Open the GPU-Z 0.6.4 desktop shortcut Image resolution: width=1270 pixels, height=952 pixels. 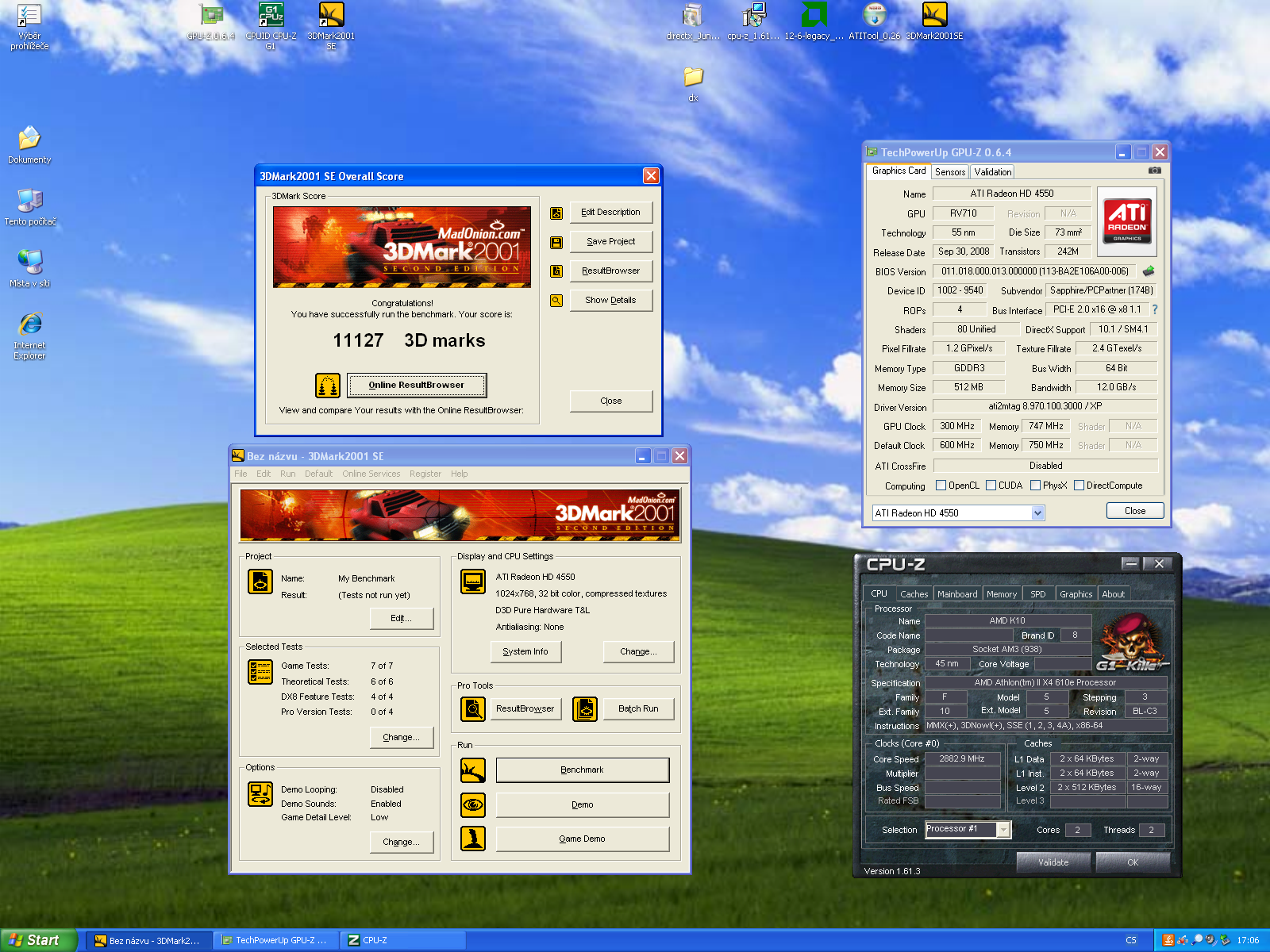point(211,22)
